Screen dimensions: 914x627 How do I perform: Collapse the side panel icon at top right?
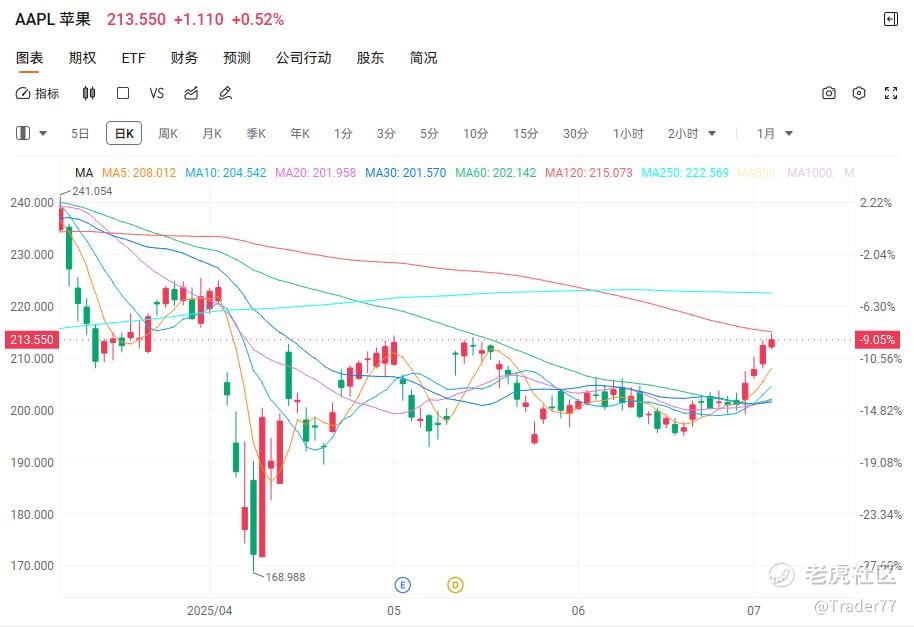pyautogui.click(x=891, y=19)
